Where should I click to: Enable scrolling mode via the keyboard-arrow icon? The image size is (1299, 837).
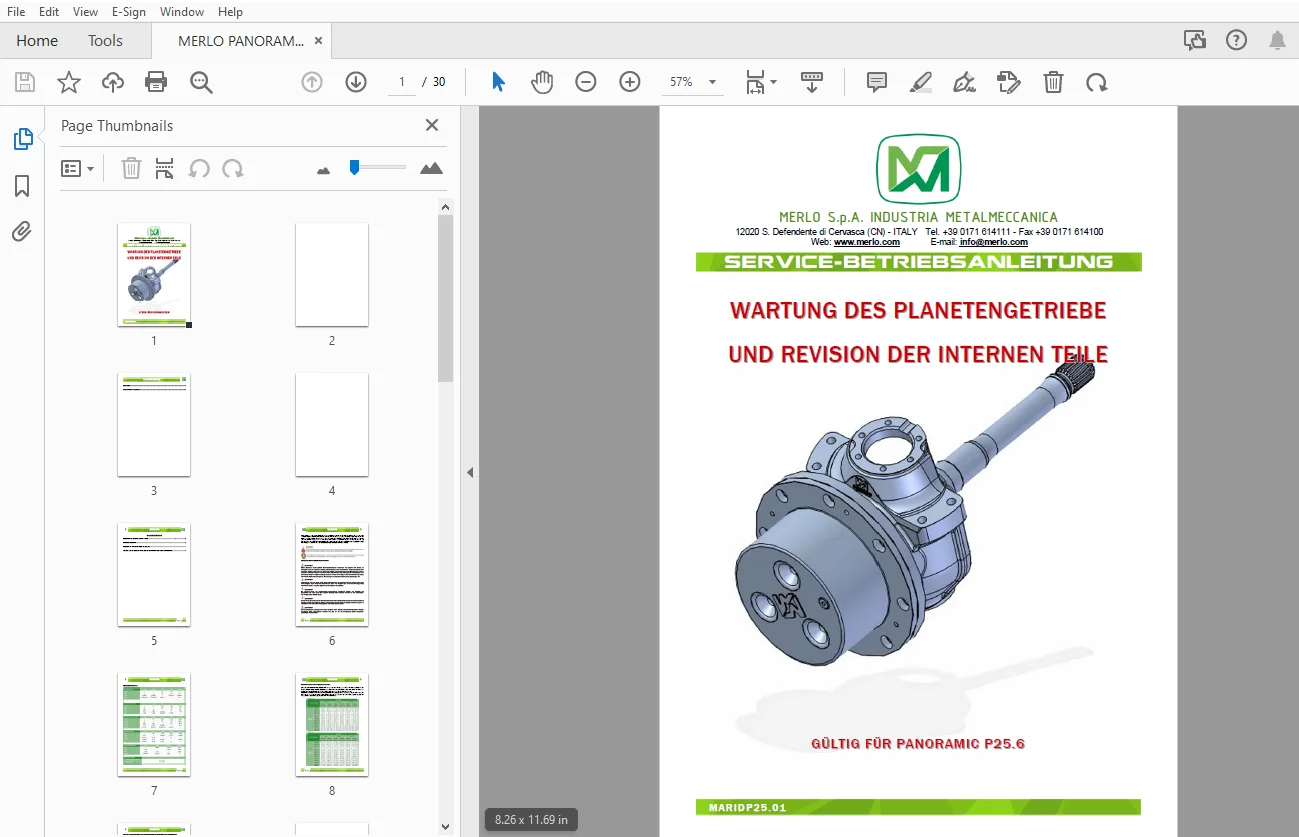pyautogui.click(x=811, y=82)
